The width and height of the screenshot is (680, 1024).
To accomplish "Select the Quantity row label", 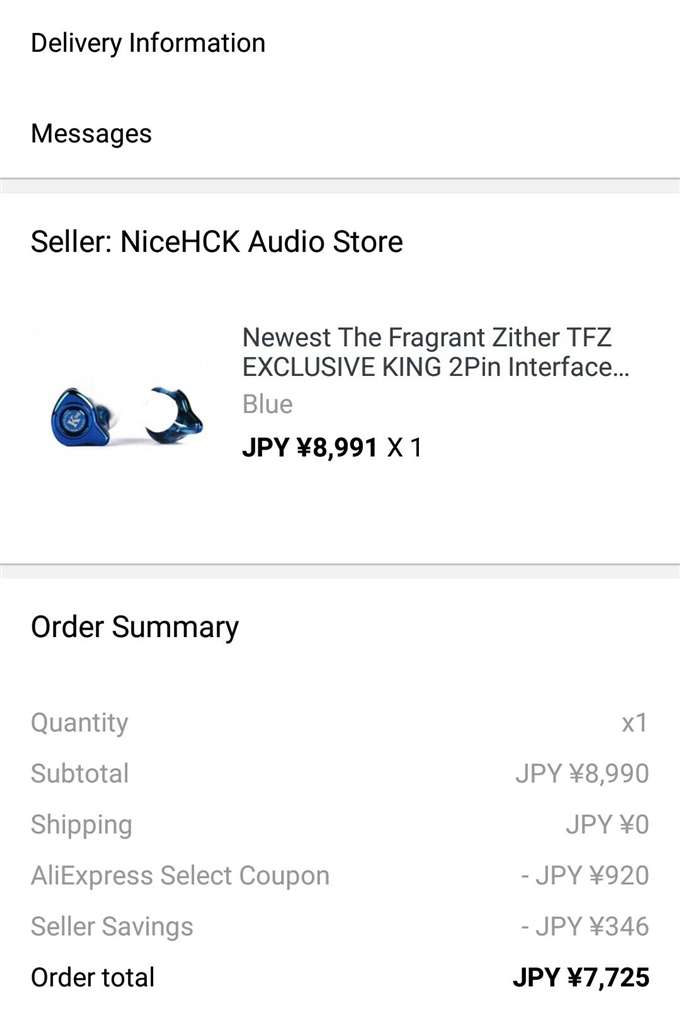I will 79,723.
